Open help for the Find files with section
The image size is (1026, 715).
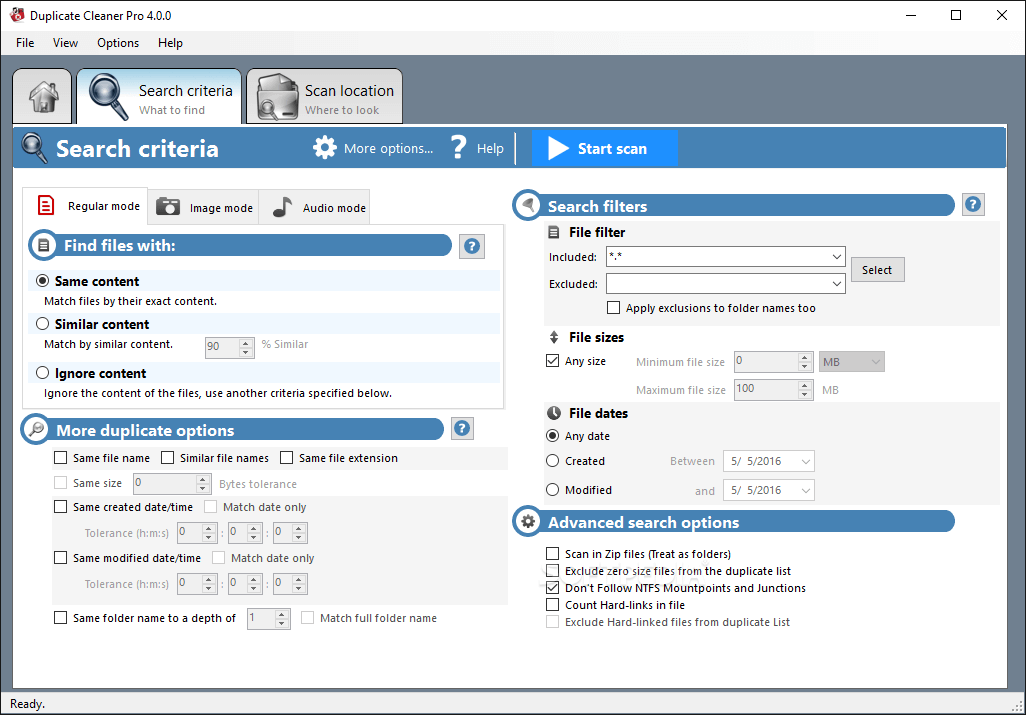(472, 246)
